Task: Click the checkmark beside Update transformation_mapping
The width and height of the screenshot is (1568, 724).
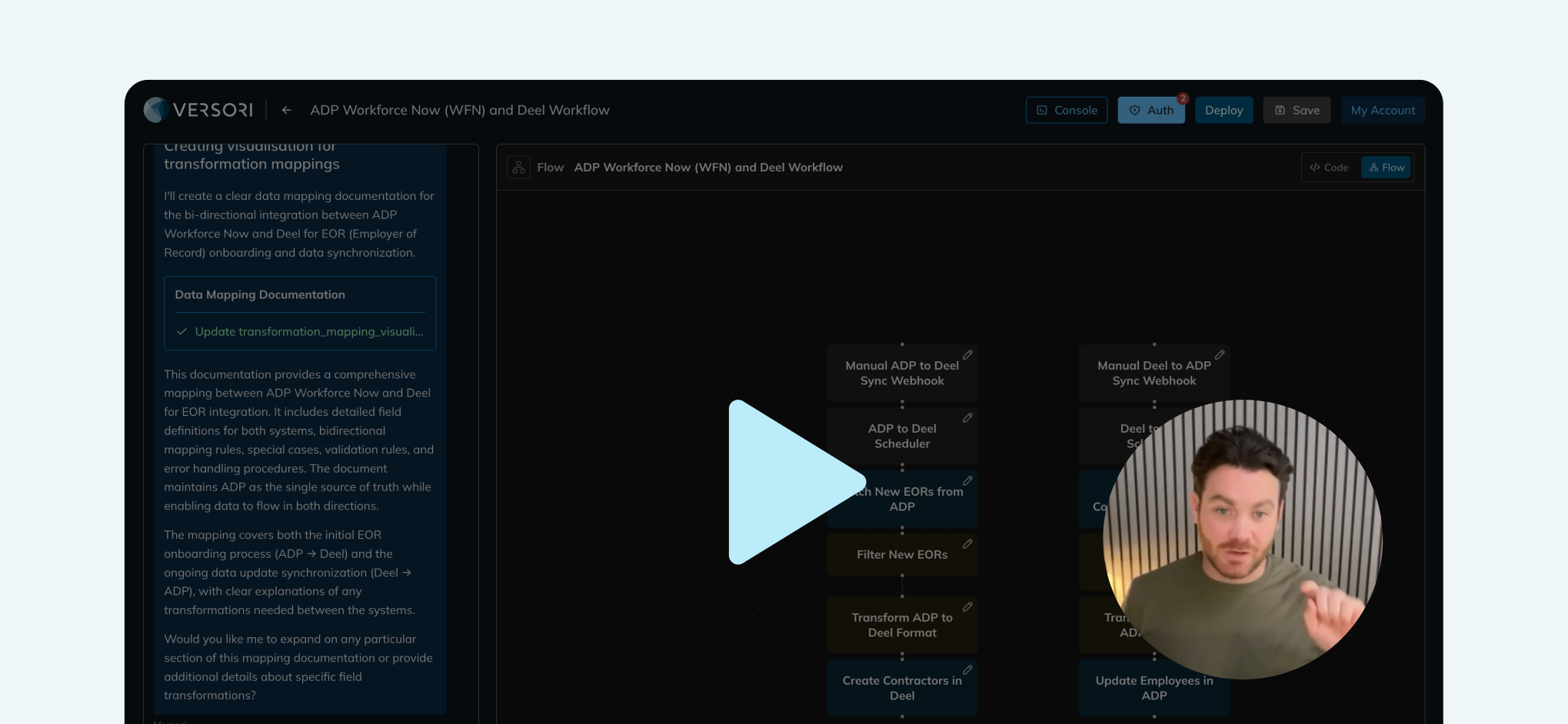Action: (x=182, y=332)
